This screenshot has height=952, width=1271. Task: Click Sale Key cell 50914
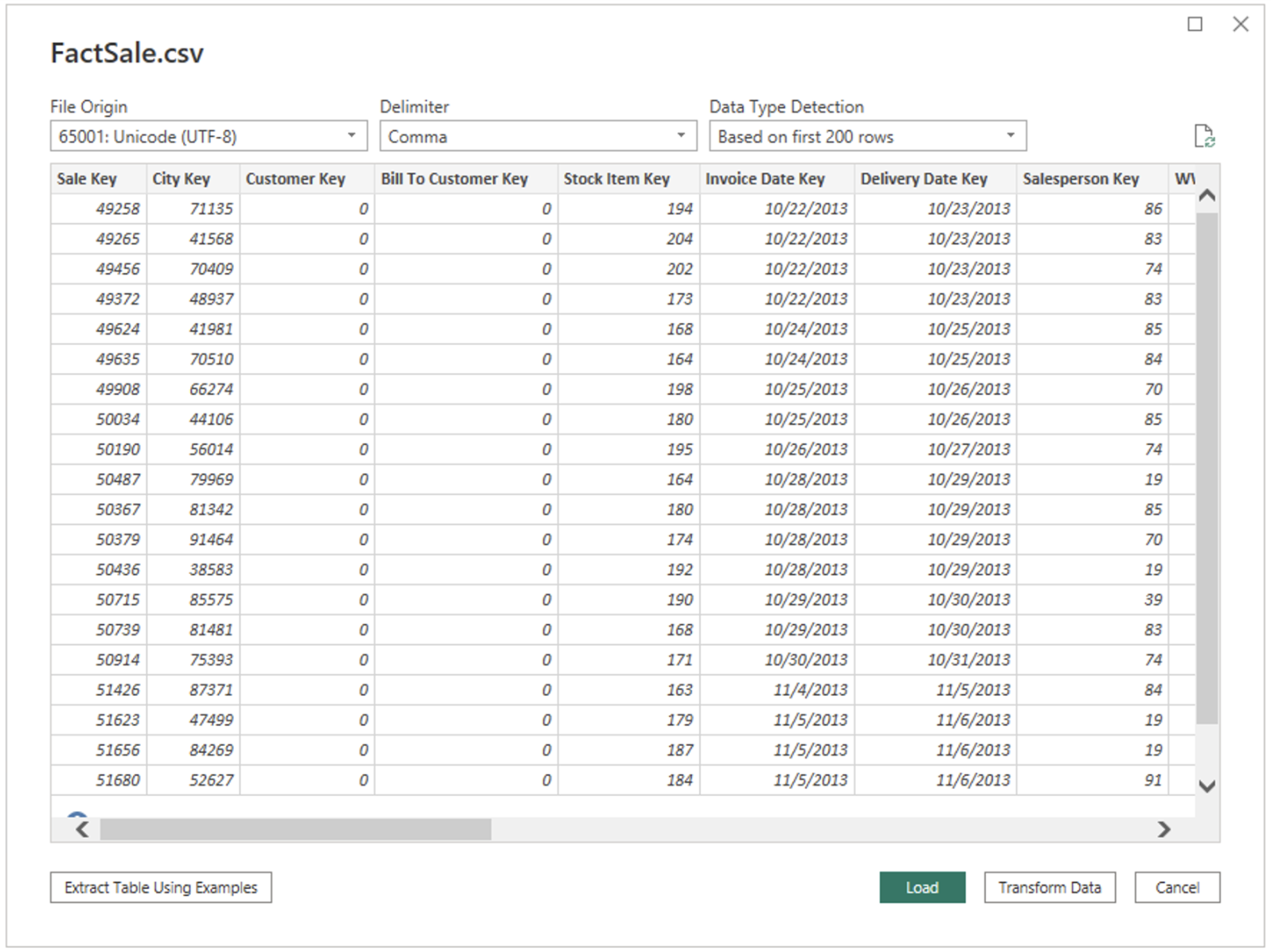pos(99,660)
